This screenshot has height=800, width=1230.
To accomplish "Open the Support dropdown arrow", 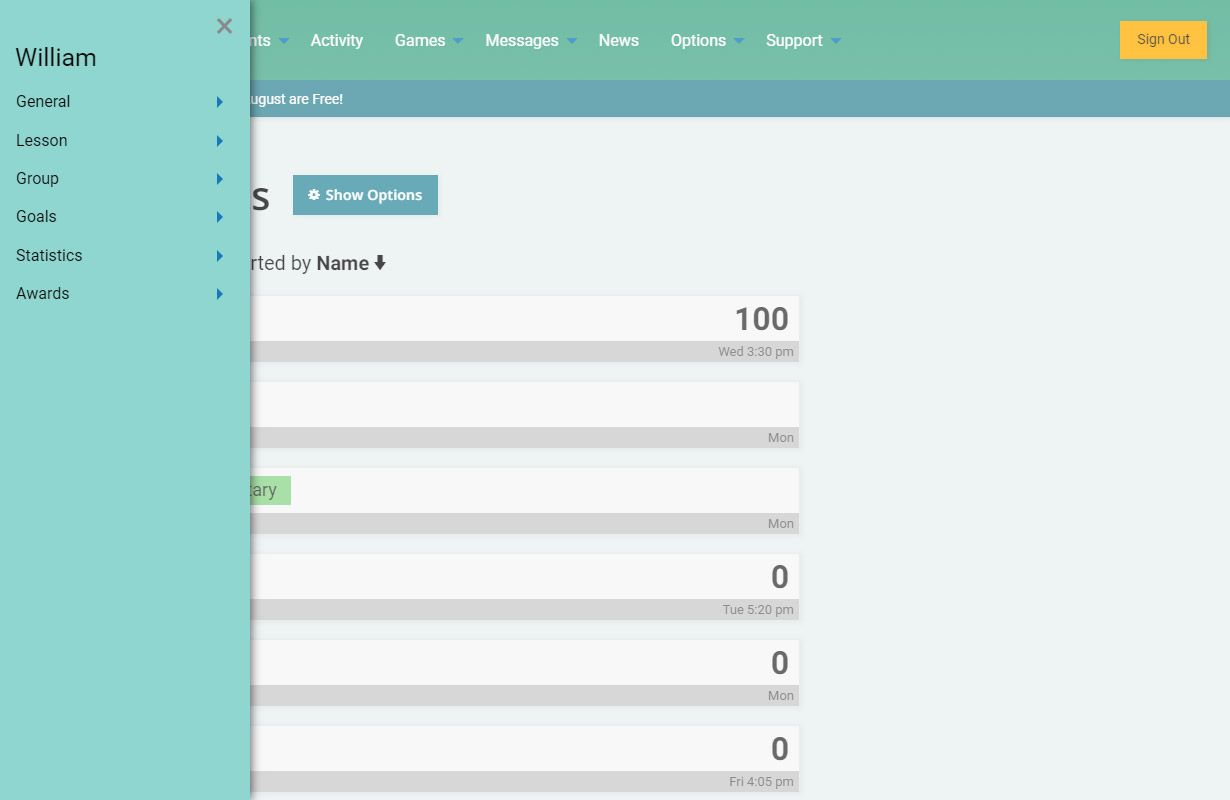I will 836,41.
